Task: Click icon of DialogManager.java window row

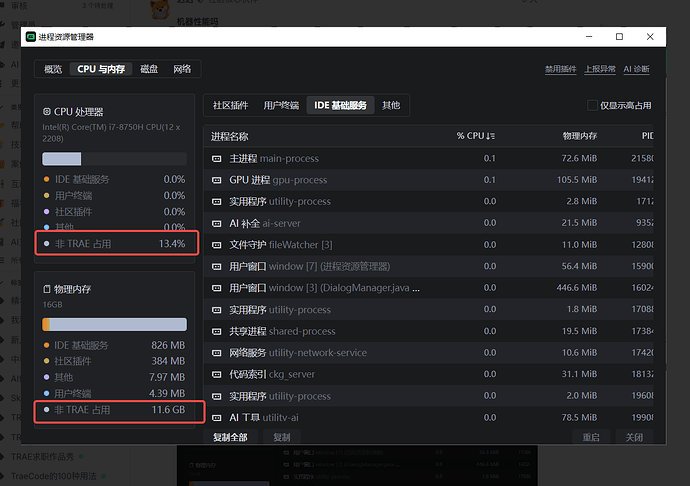Action: tap(217, 288)
